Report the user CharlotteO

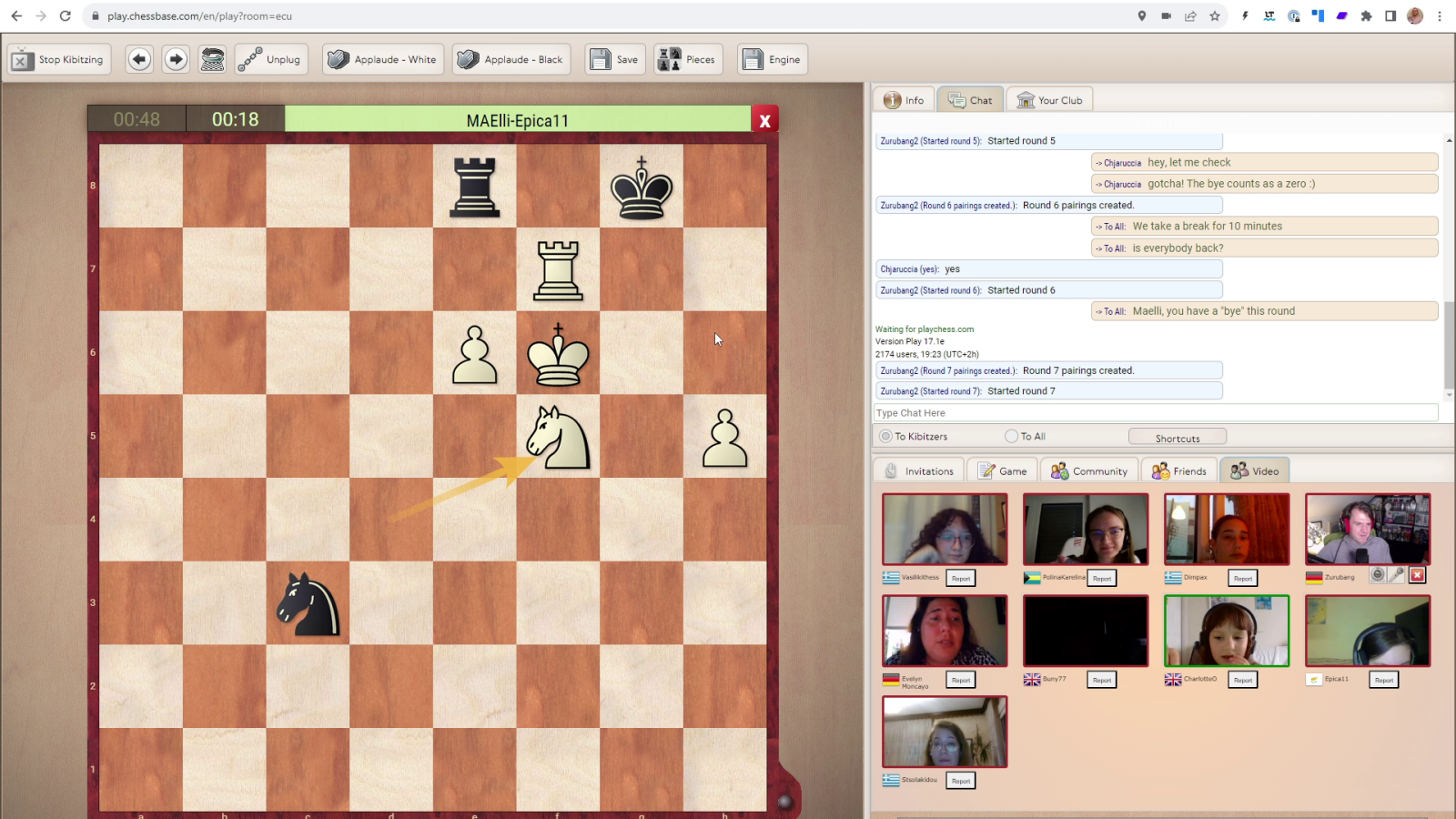pyautogui.click(x=1243, y=680)
